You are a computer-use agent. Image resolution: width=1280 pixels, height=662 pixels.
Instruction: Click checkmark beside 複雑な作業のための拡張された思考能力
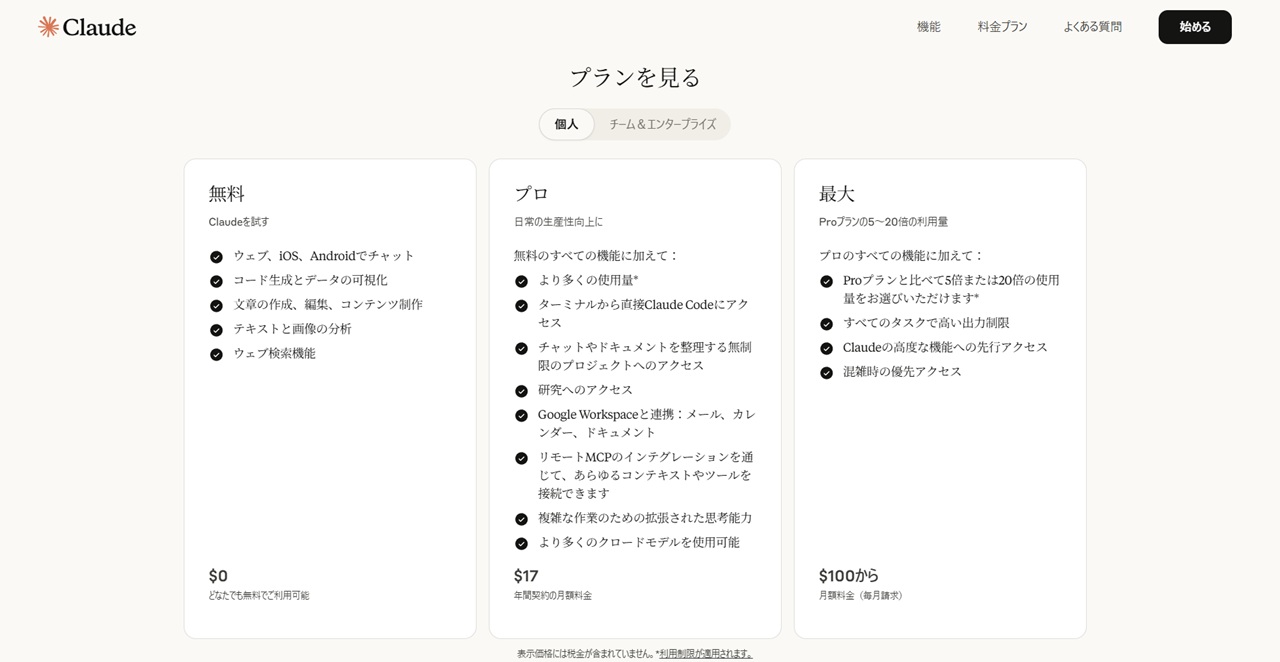coord(521,519)
